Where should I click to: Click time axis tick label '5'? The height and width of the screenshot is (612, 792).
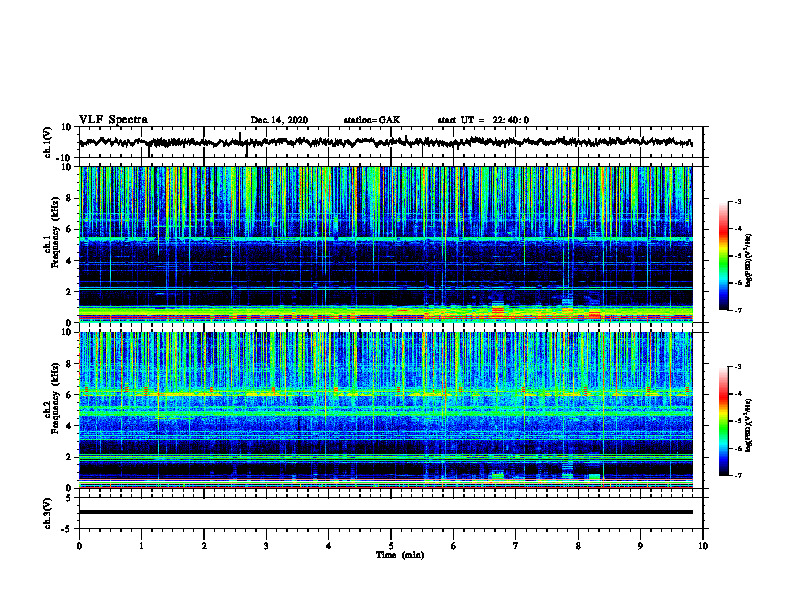pyautogui.click(x=391, y=546)
